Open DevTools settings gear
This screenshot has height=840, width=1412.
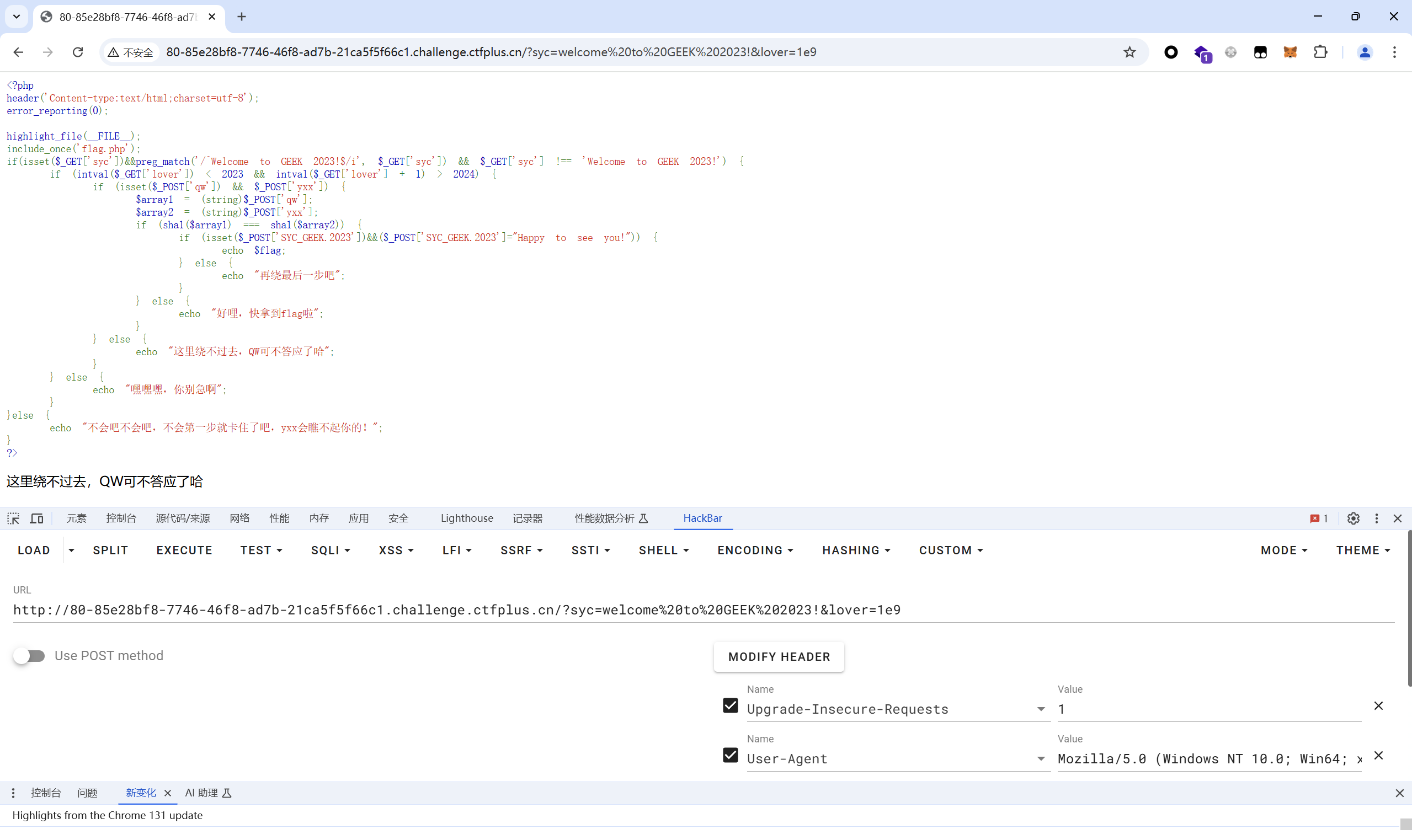(x=1353, y=518)
